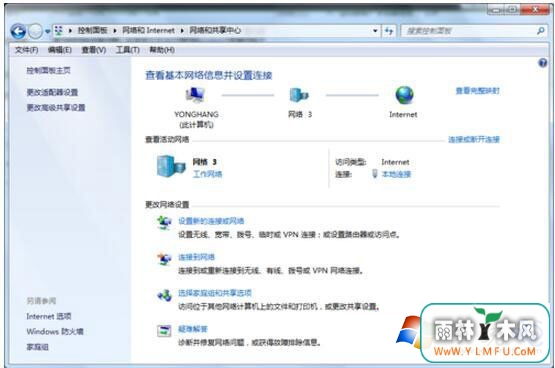Click the 疑难解答 icon
Screen dimensions: 555x368
164,331
